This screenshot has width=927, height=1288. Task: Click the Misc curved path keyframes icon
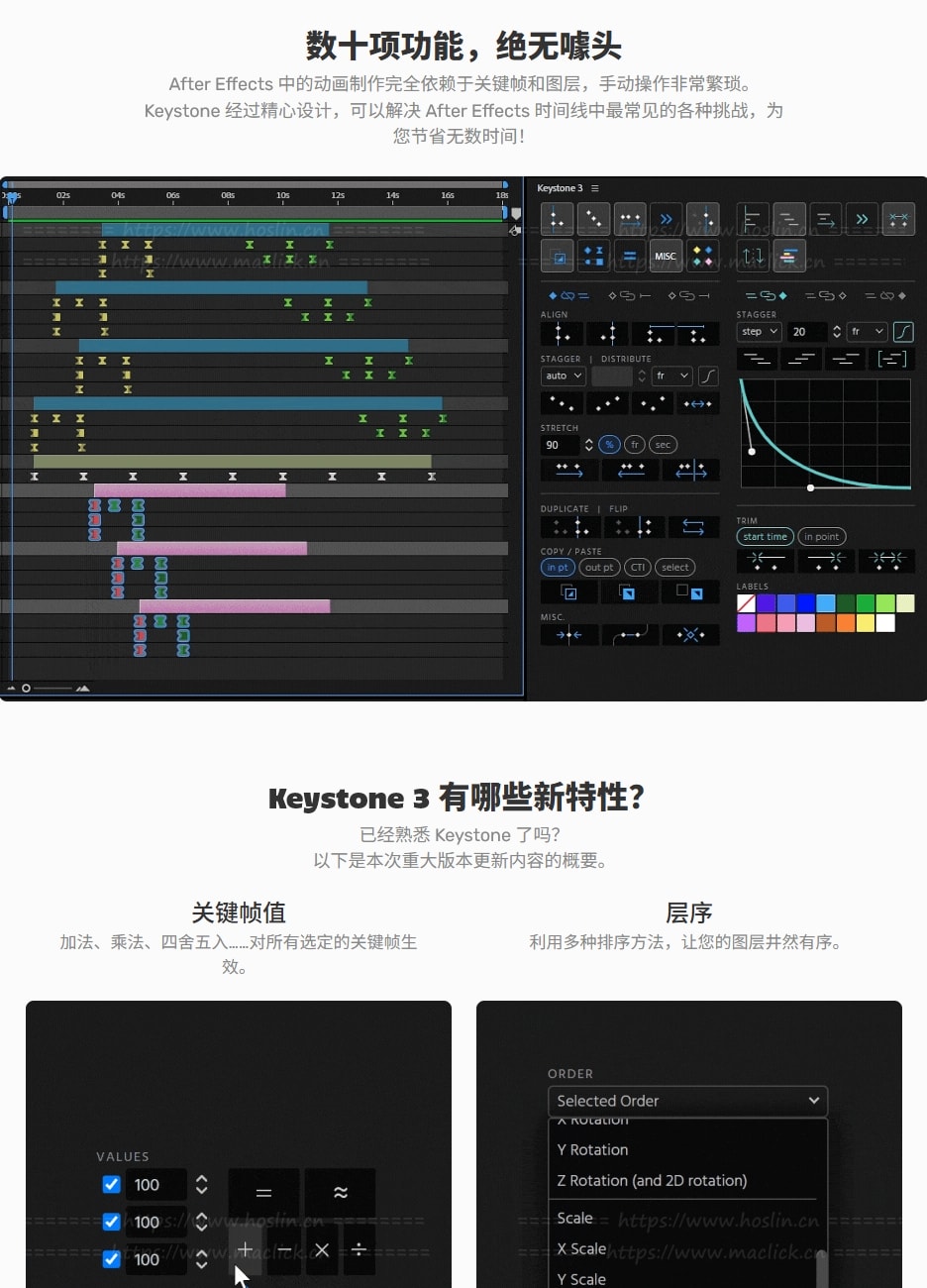point(631,635)
